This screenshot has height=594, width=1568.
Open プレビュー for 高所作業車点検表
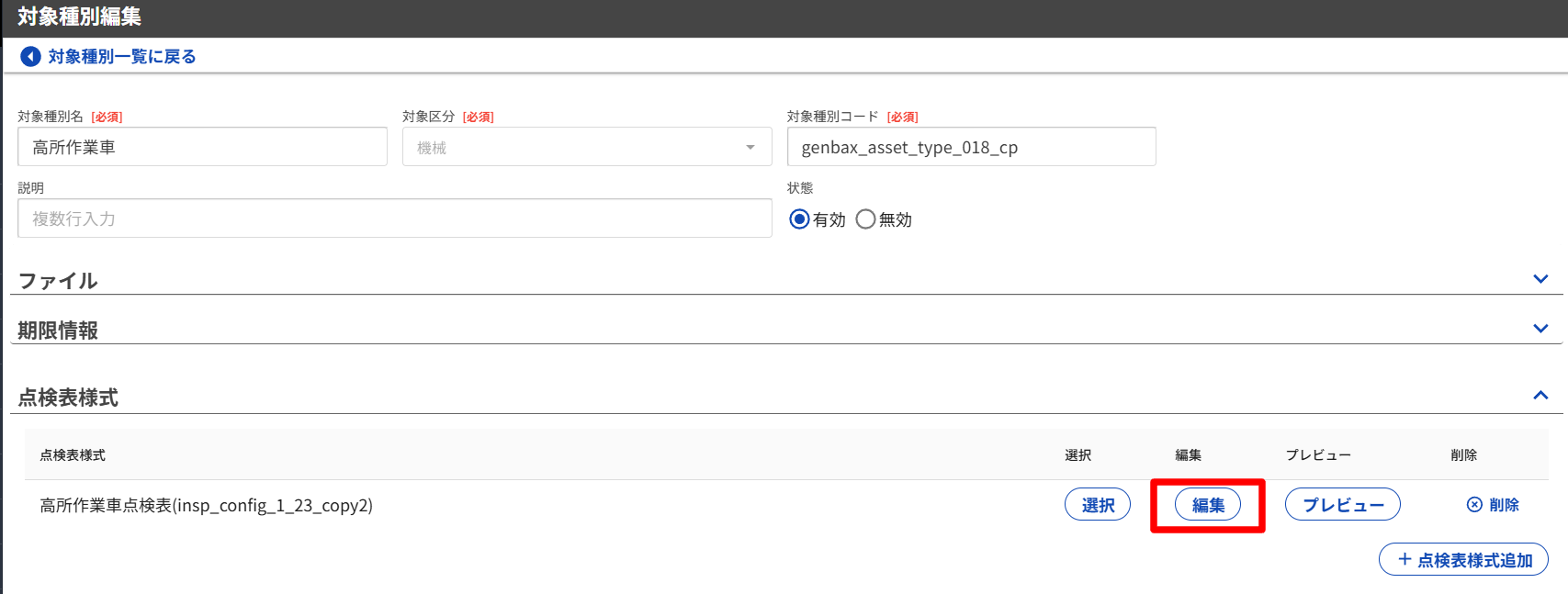pos(1342,505)
